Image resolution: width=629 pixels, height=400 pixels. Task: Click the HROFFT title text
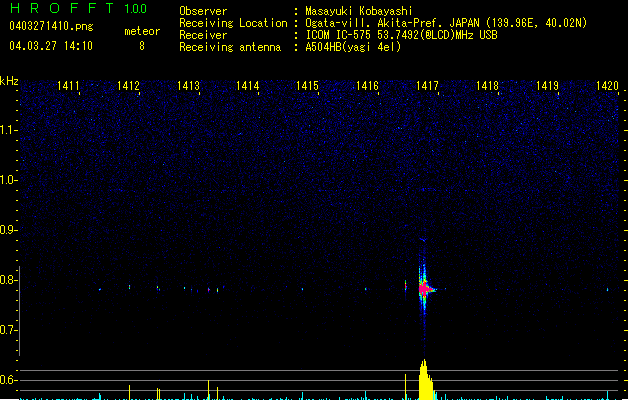tap(60, 9)
